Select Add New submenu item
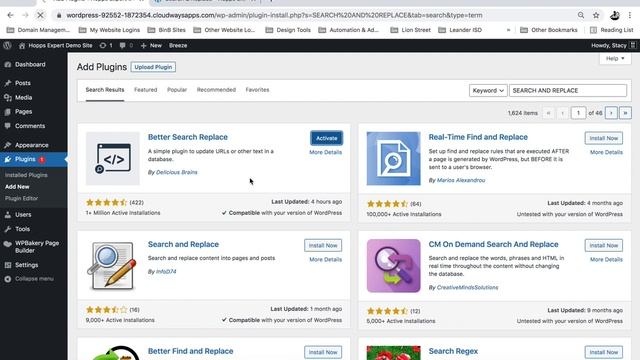Screen dimensions: 640x360 tap(17, 187)
